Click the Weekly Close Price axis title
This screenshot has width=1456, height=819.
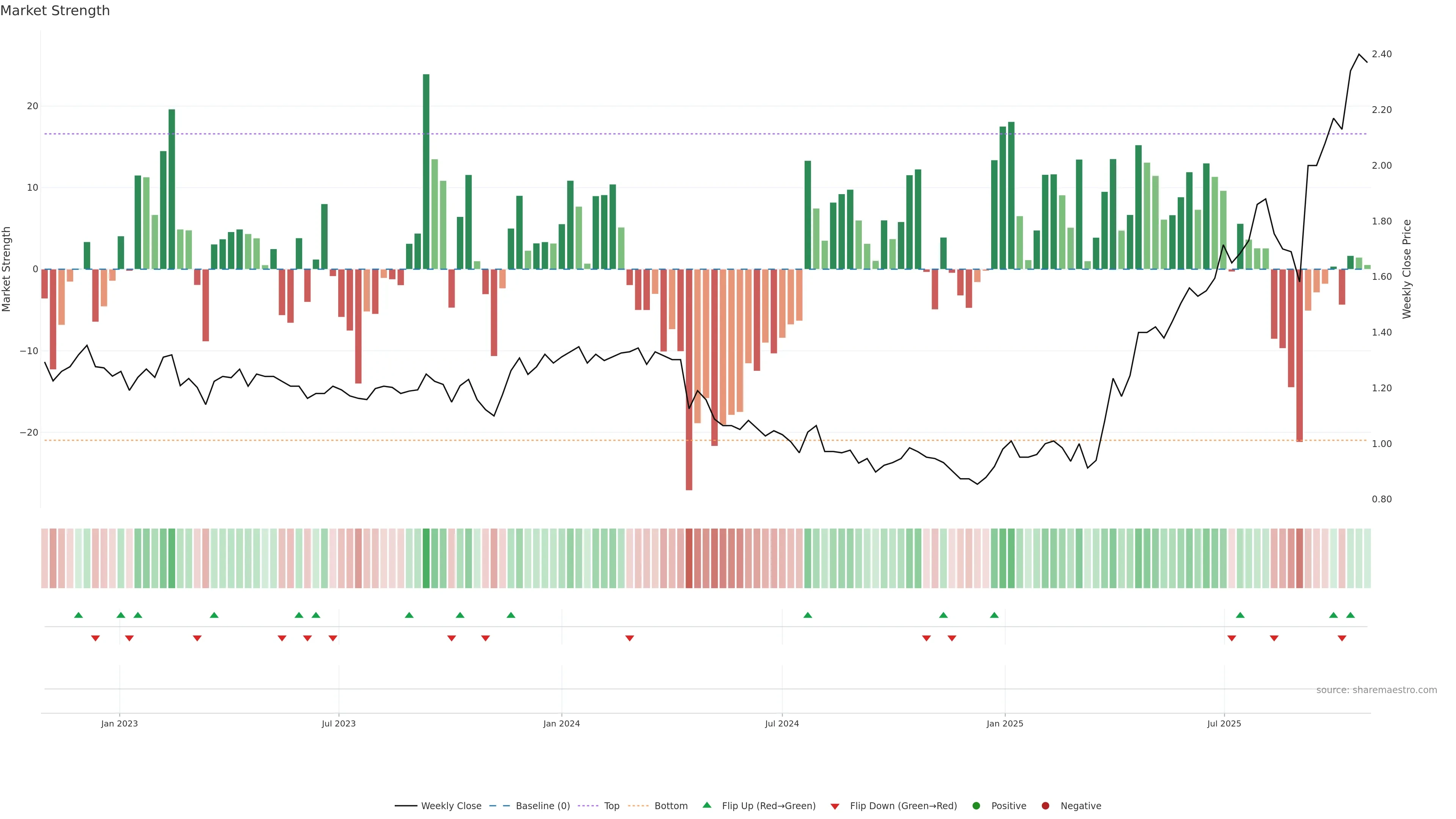(x=1407, y=269)
